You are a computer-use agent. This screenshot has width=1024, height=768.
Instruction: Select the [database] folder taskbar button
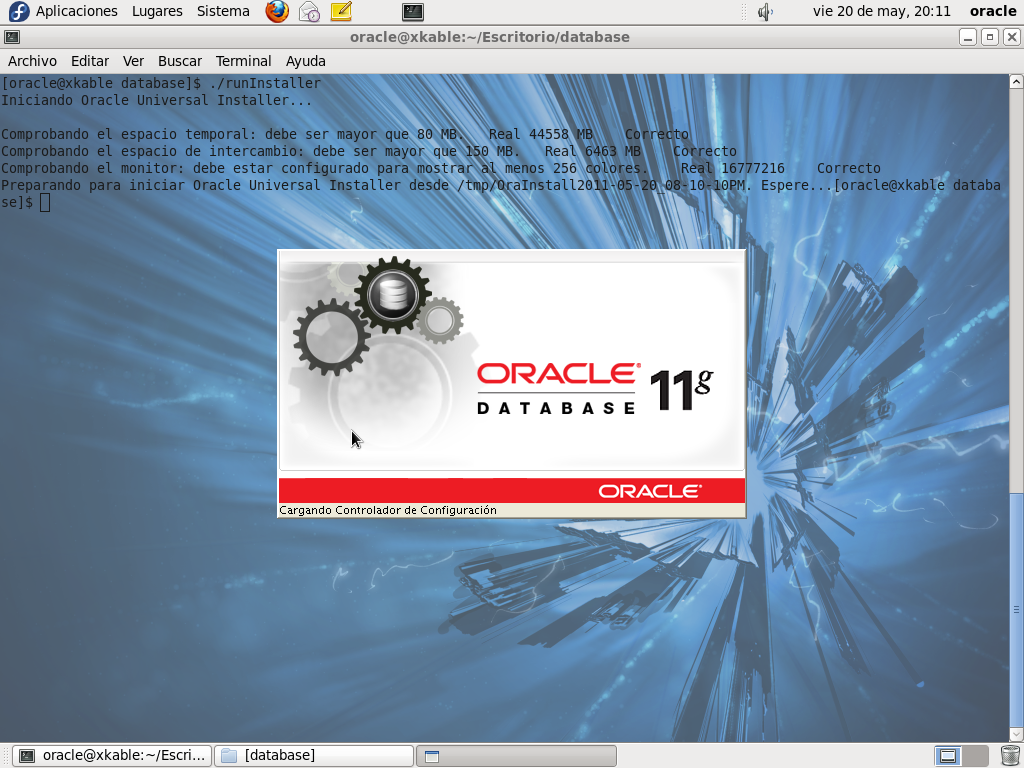click(313, 756)
